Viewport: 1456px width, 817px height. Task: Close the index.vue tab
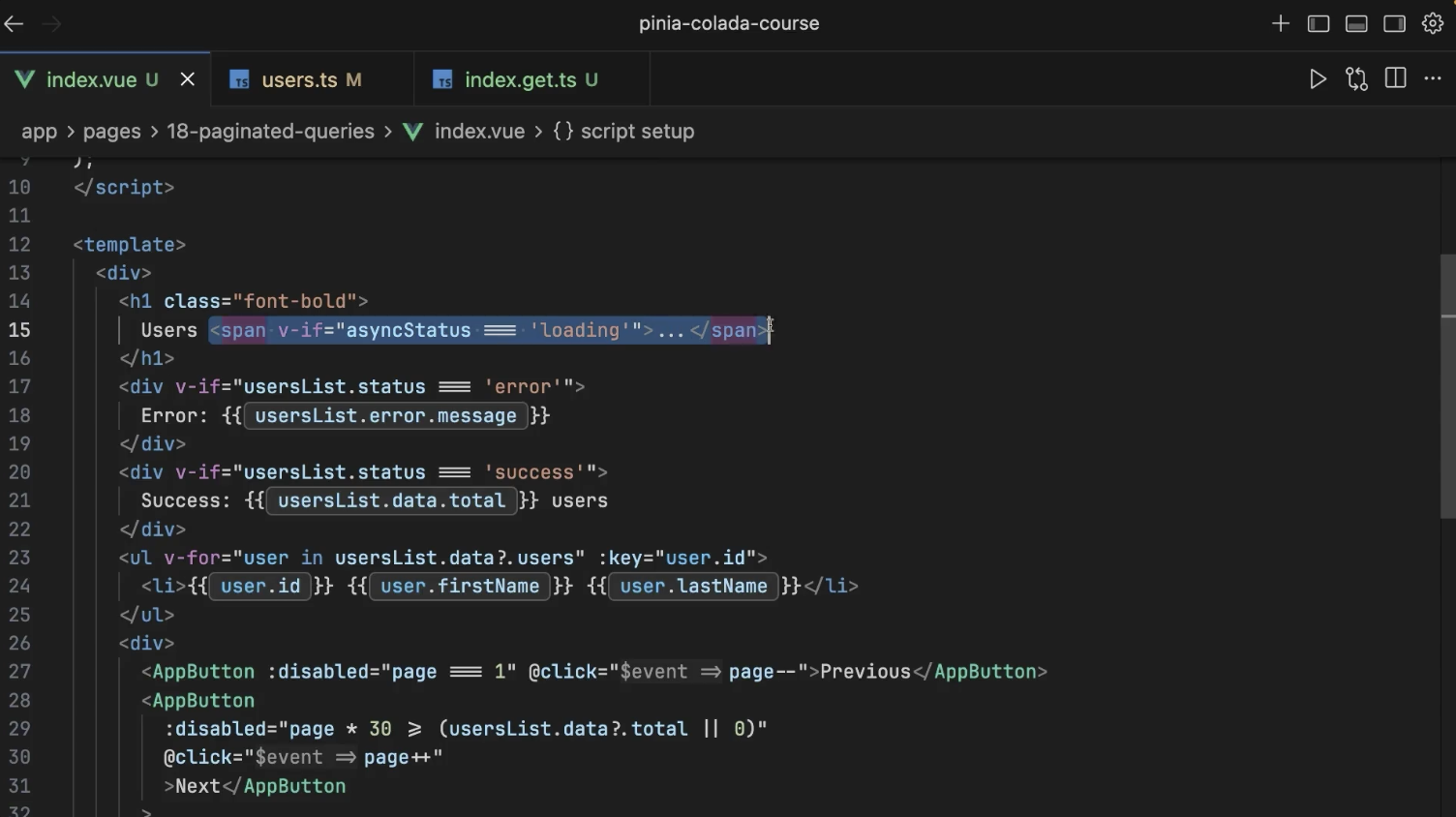(188, 79)
